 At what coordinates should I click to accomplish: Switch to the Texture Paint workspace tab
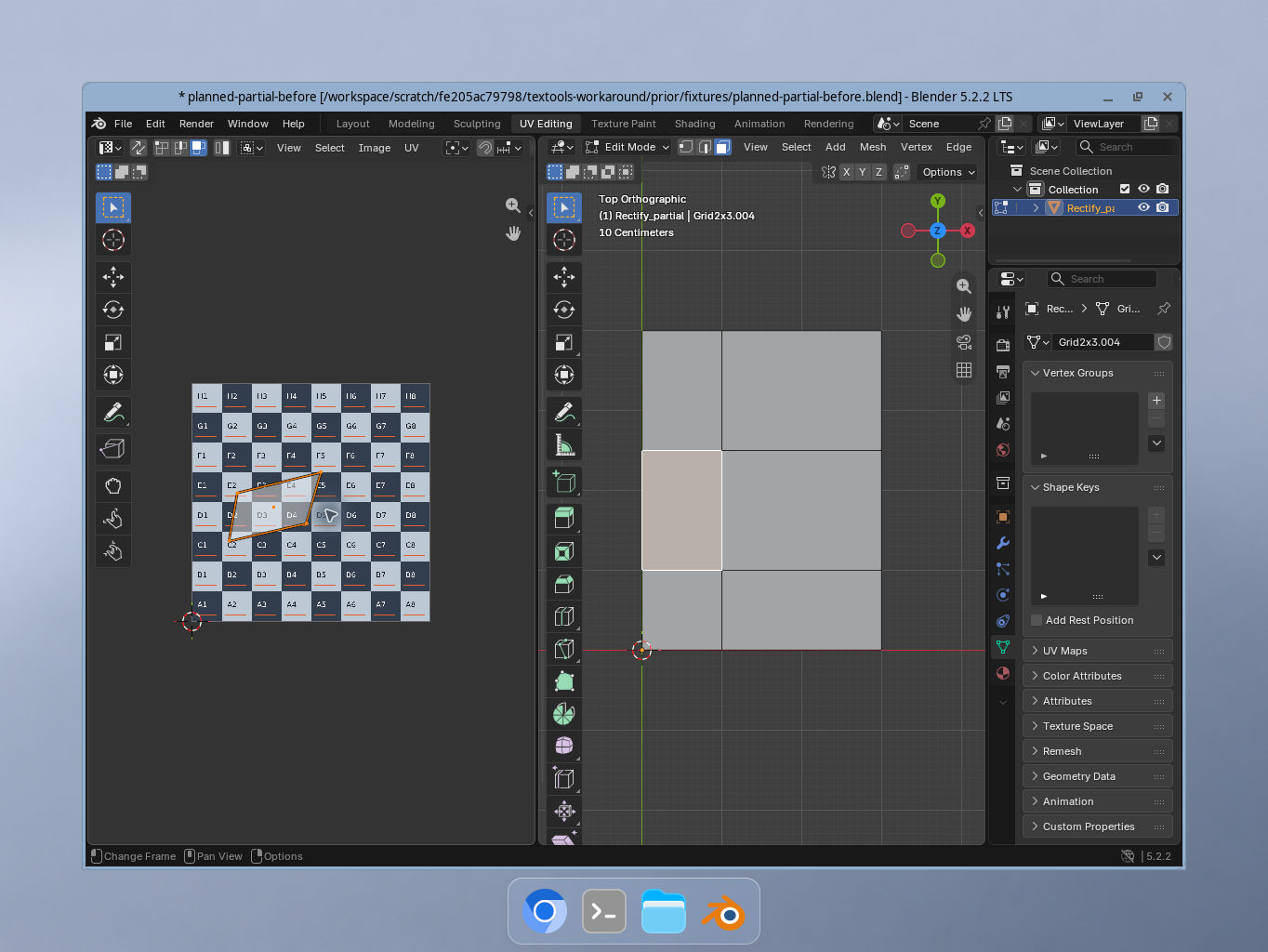624,124
